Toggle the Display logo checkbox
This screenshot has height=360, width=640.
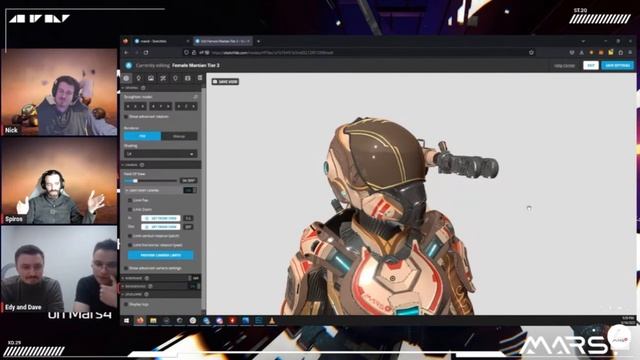click(126, 304)
